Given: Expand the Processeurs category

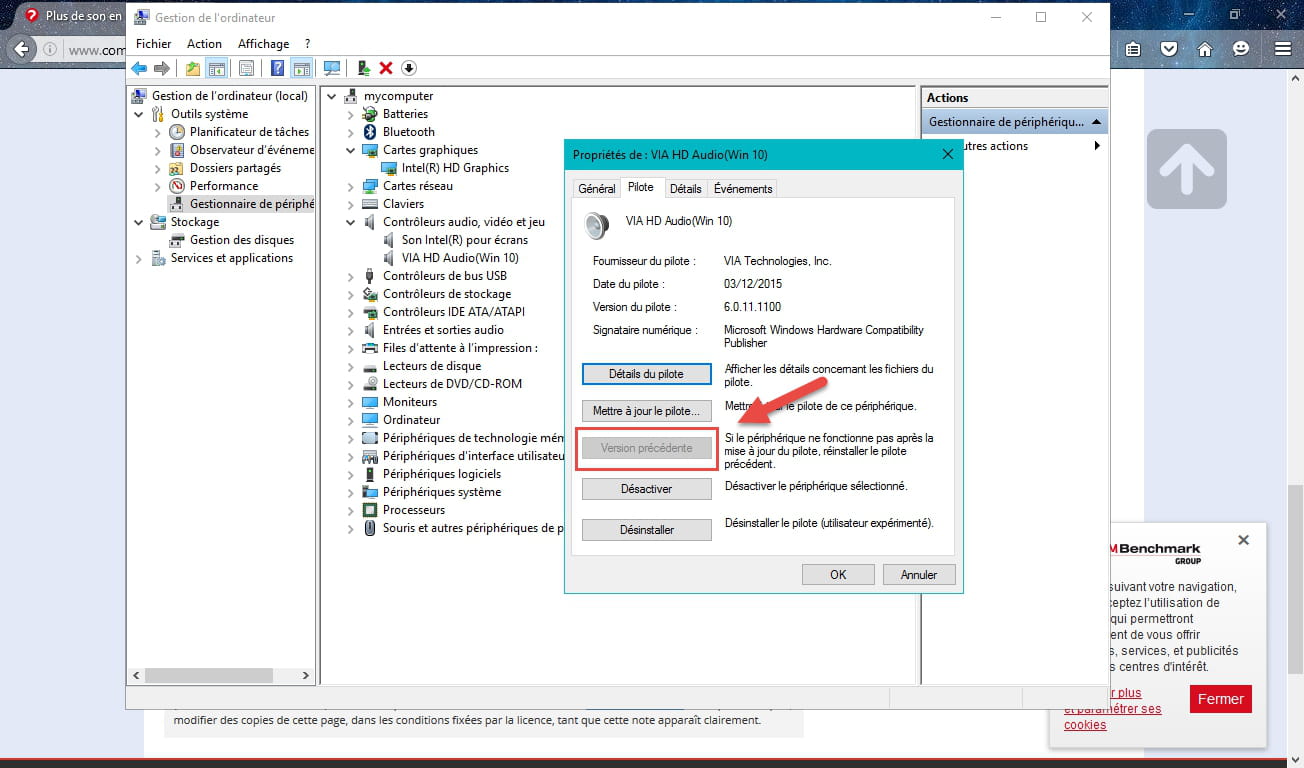Looking at the screenshot, I should pyautogui.click(x=350, y=510).
